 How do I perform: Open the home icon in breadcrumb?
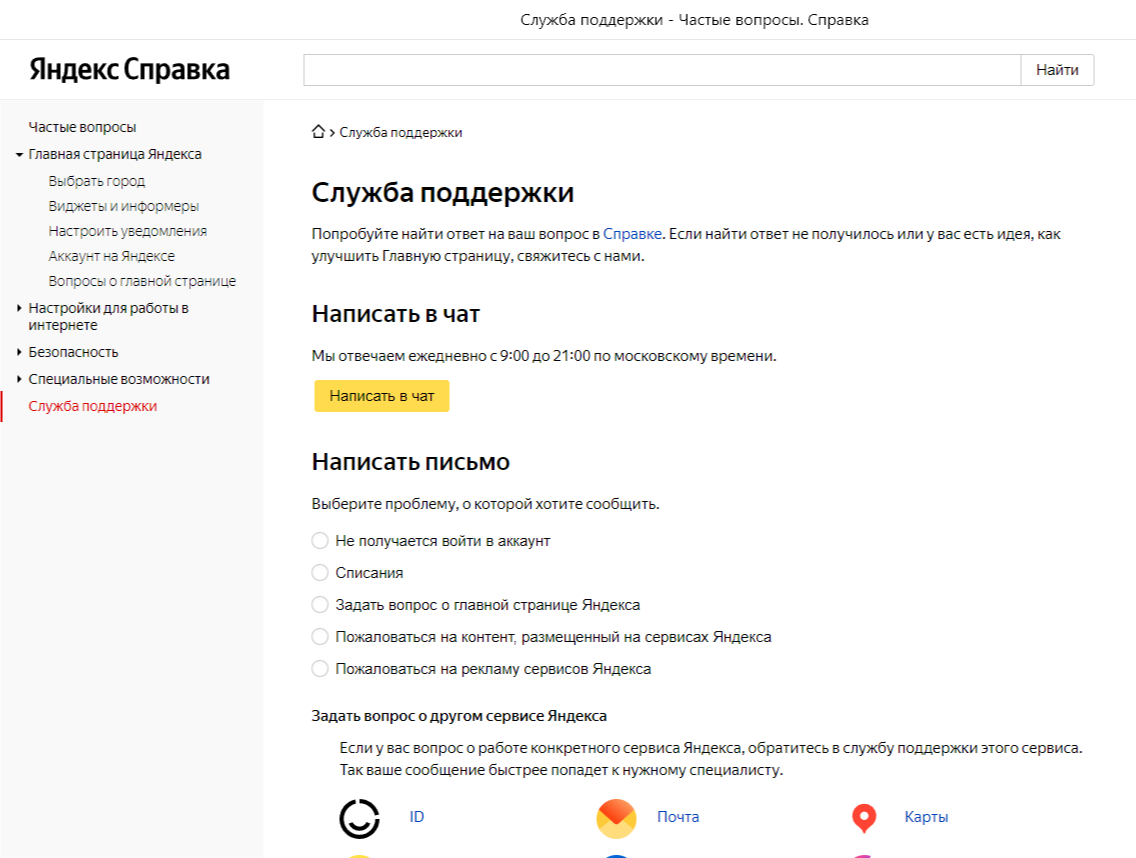(x=318, y=132)
